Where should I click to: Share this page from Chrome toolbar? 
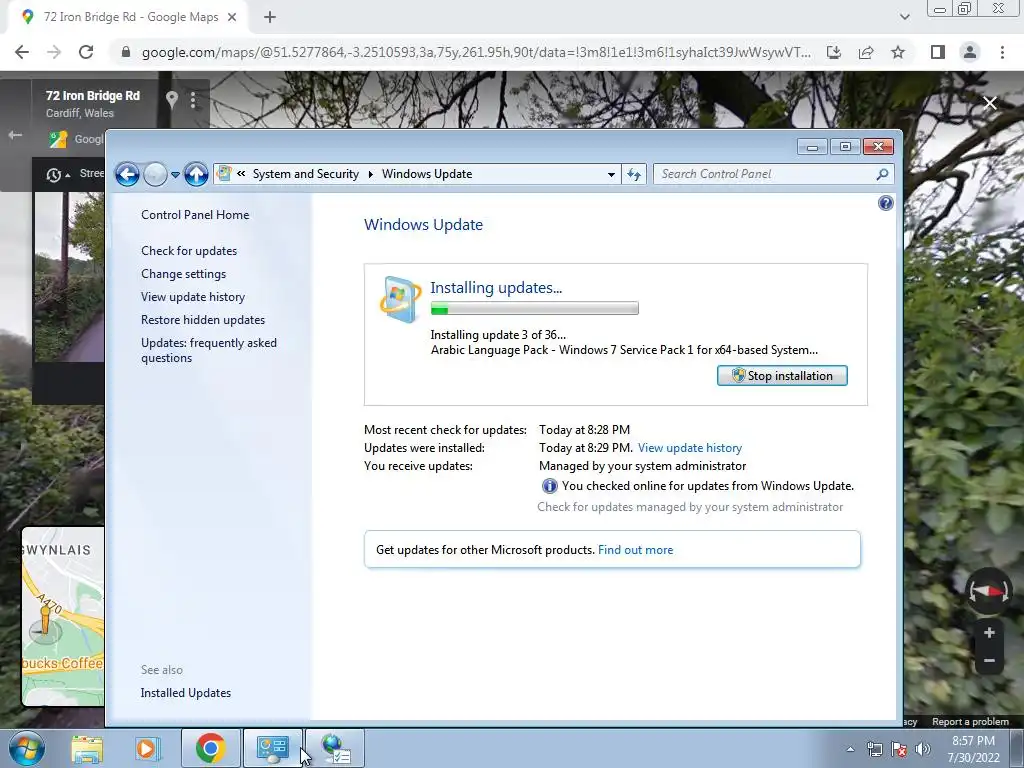[866, 52]
